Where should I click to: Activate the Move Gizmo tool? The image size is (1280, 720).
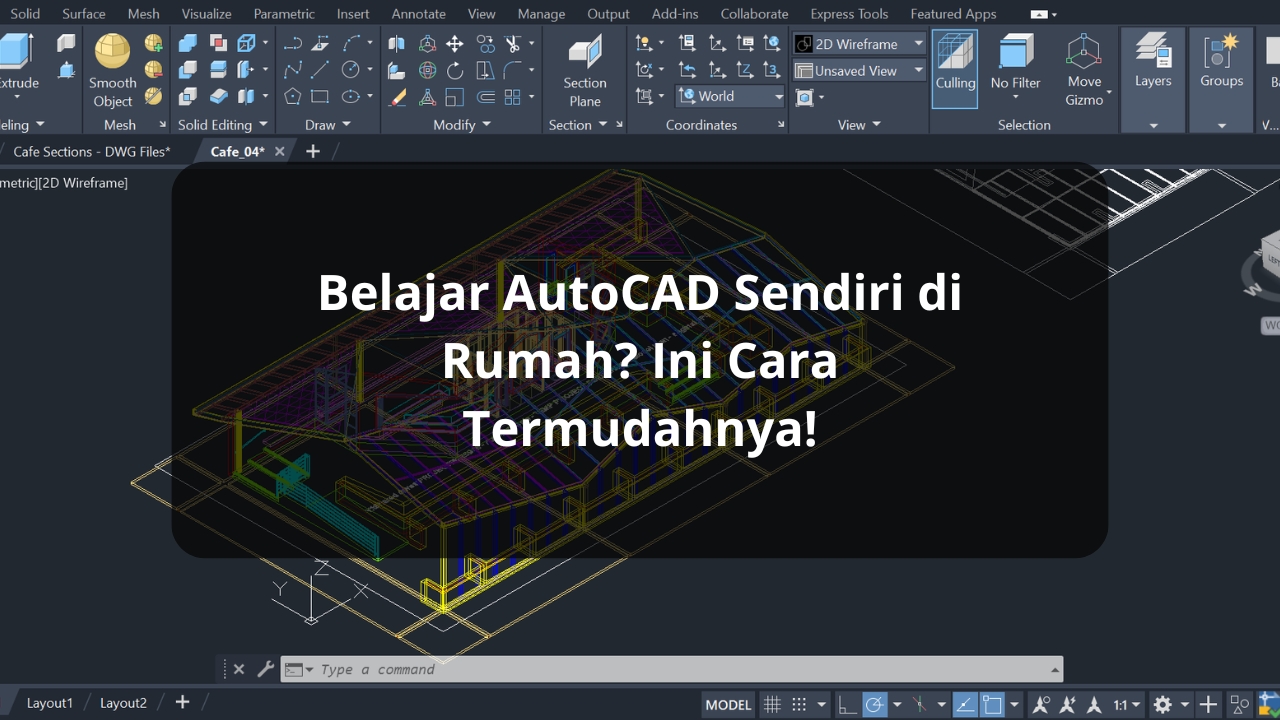[x=1084, y=70]
